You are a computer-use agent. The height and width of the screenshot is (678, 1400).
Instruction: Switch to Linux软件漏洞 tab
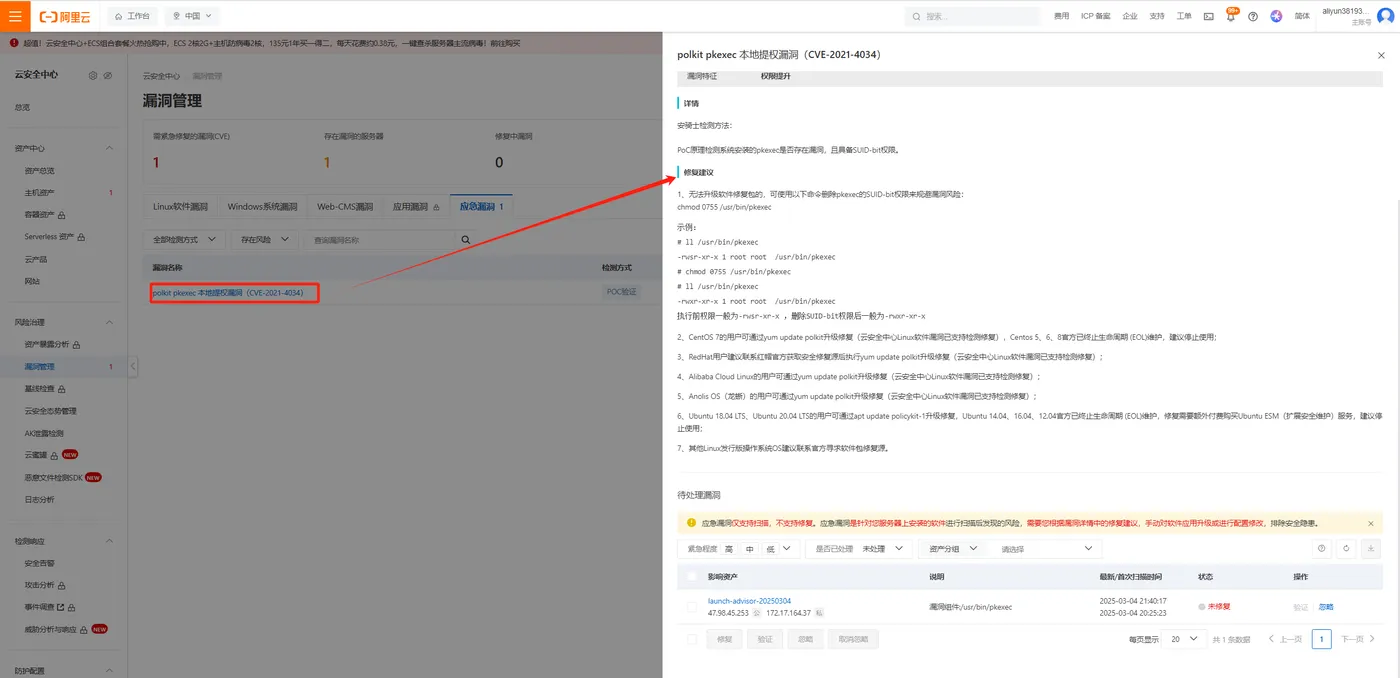click(x=180, y=207)
